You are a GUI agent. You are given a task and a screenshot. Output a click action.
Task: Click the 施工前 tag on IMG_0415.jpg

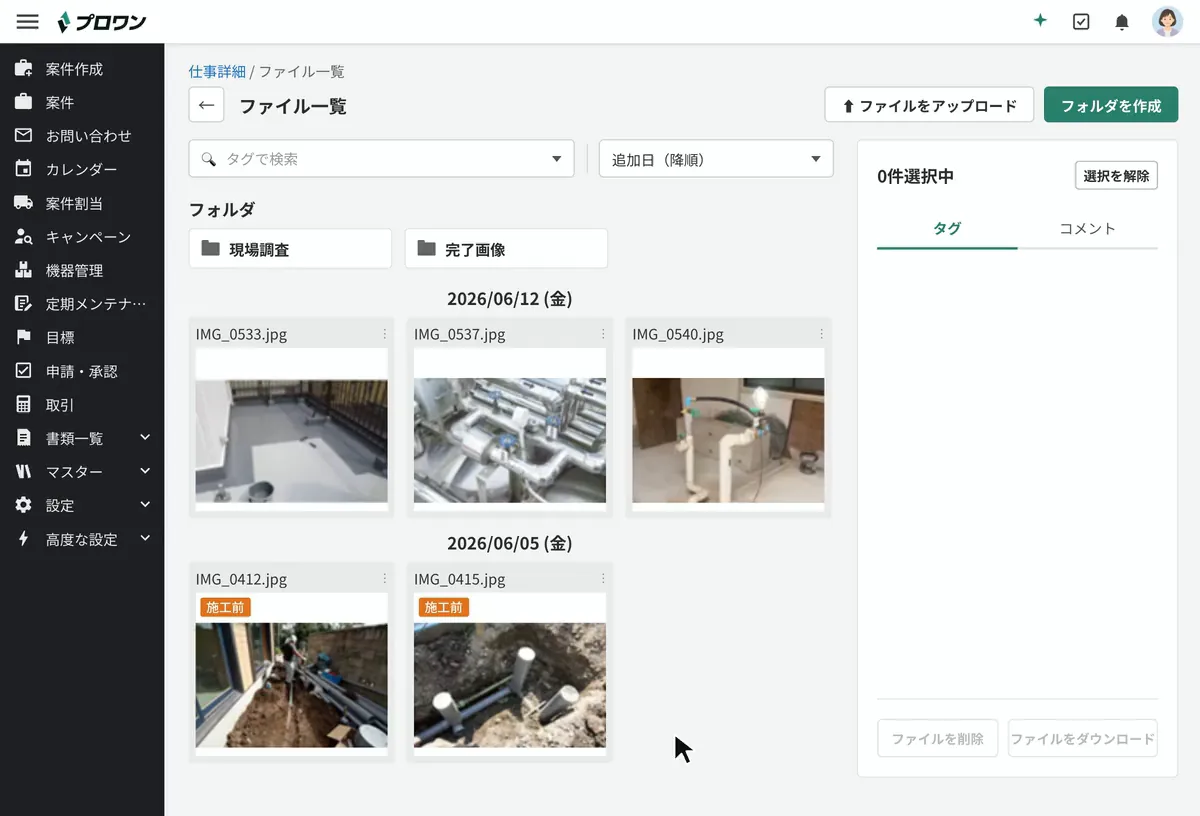tap(444, 607)
